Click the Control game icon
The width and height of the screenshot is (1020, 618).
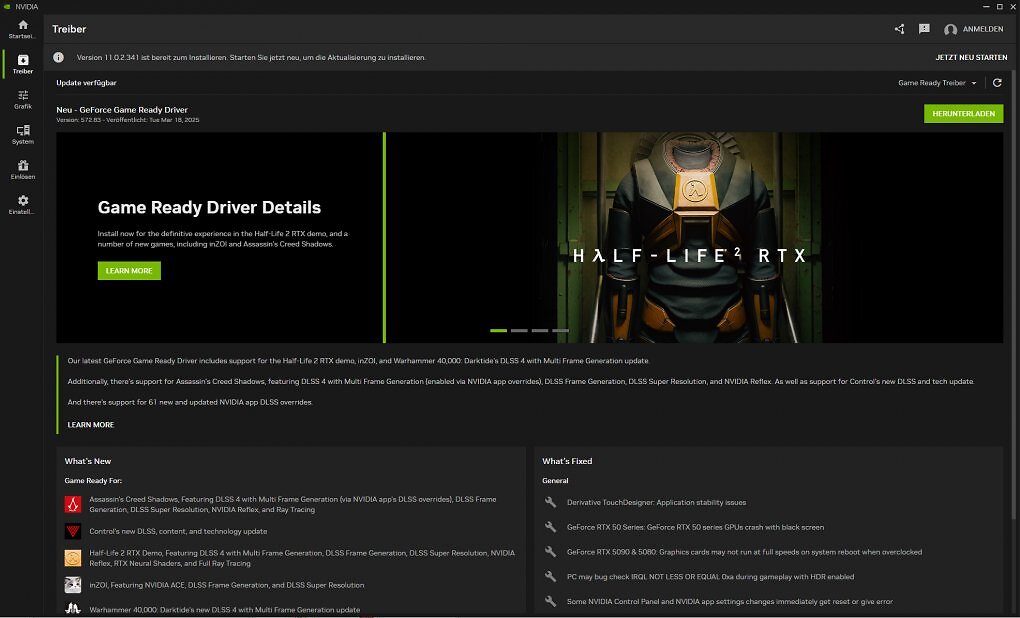click(73, 531)
